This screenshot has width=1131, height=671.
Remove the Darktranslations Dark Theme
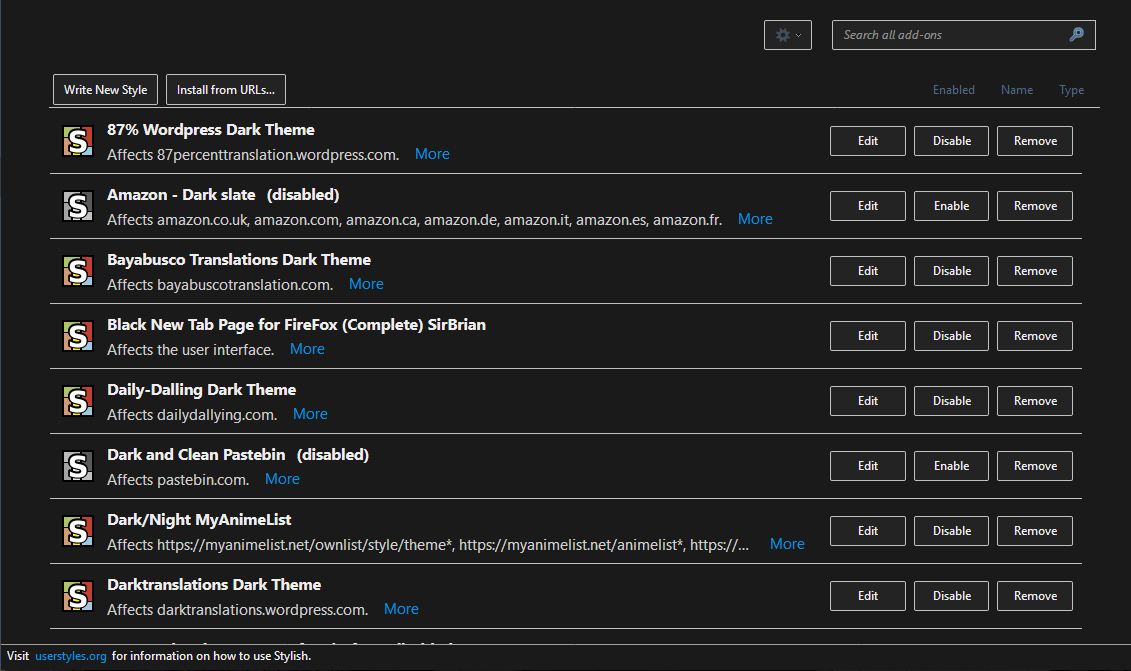click(1035, 595)
